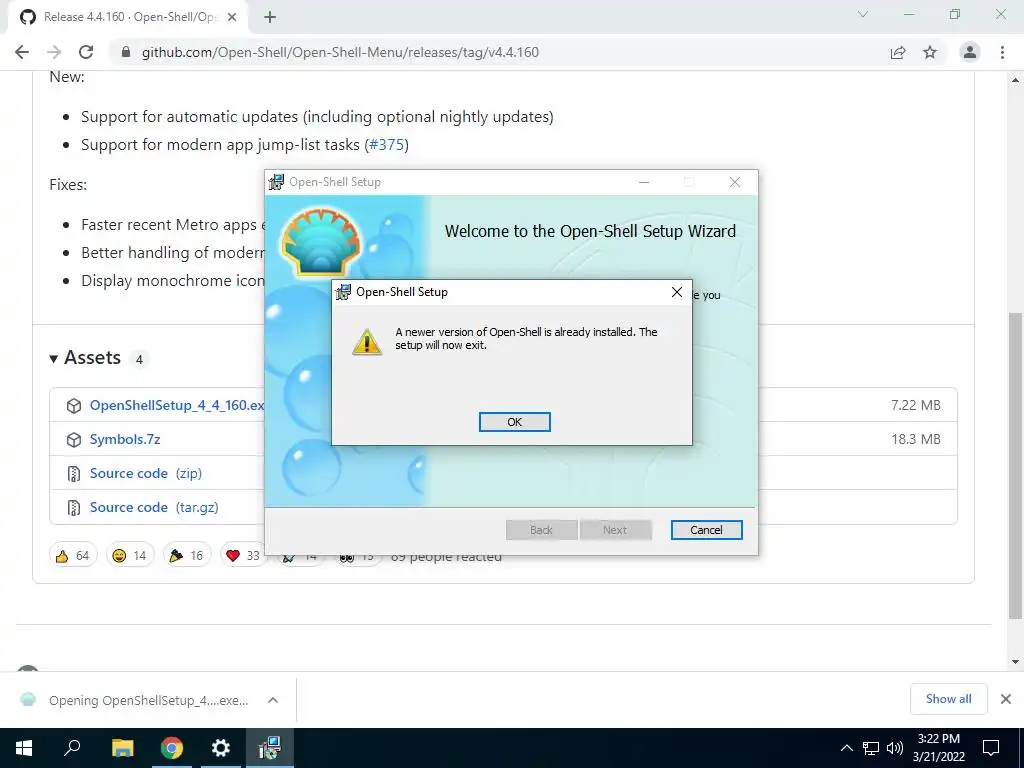The width and height of the screenshot is (1024, 768).
Task: Click OK in the newer version warning dialog
Action: pos(515,422)
